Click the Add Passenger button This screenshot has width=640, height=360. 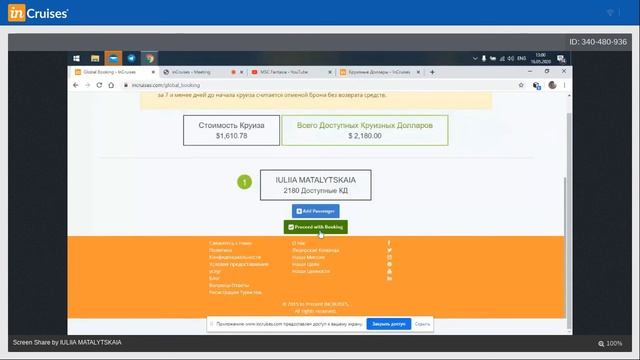tap(316, 211)
